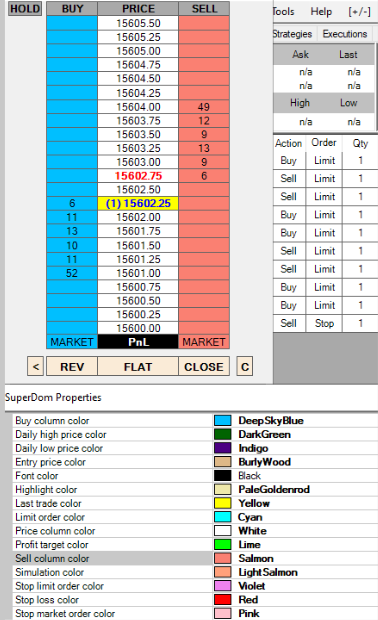
Task: Switch to the Executions tab
Action: click(x=345, y=34)
